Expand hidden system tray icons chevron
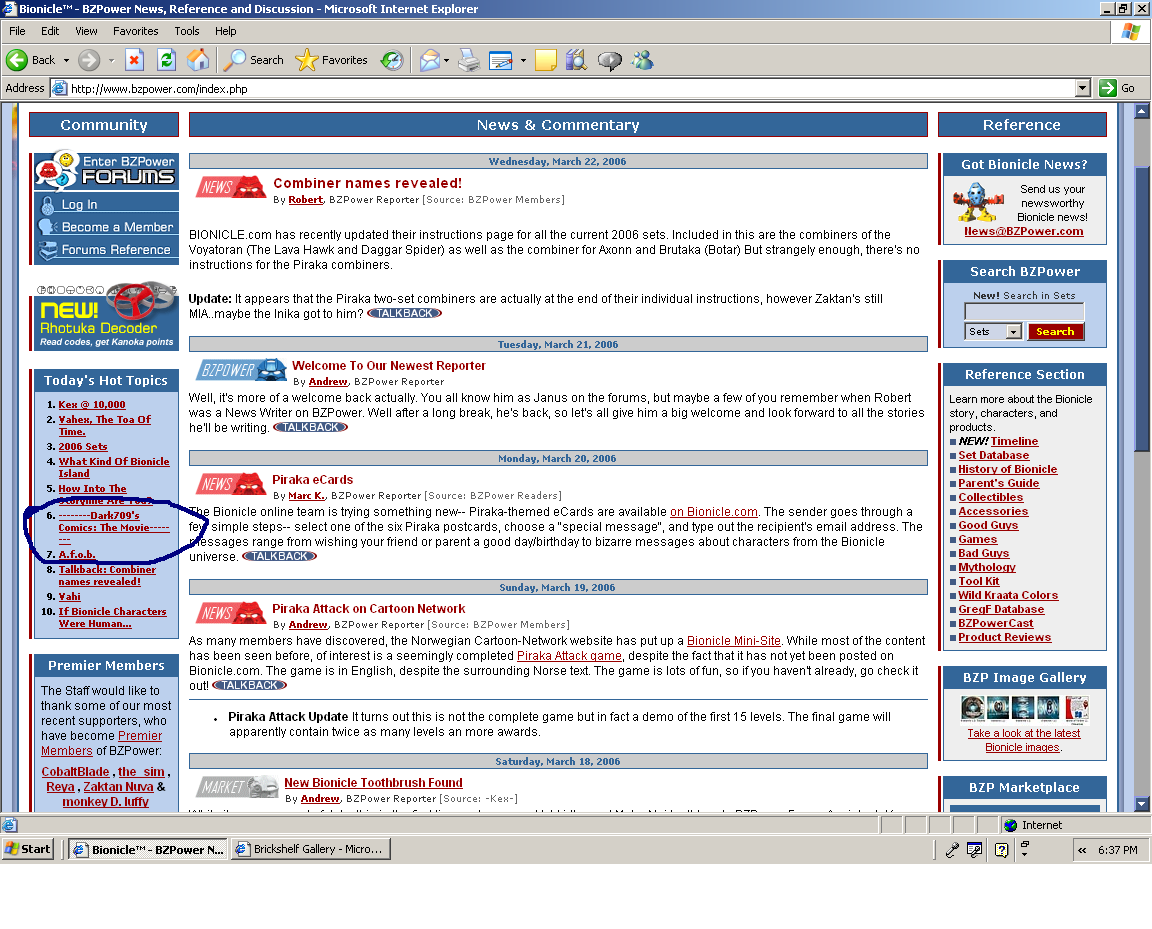The image size is (1152, 929). pyautogui.click(x=1081, y=850)
